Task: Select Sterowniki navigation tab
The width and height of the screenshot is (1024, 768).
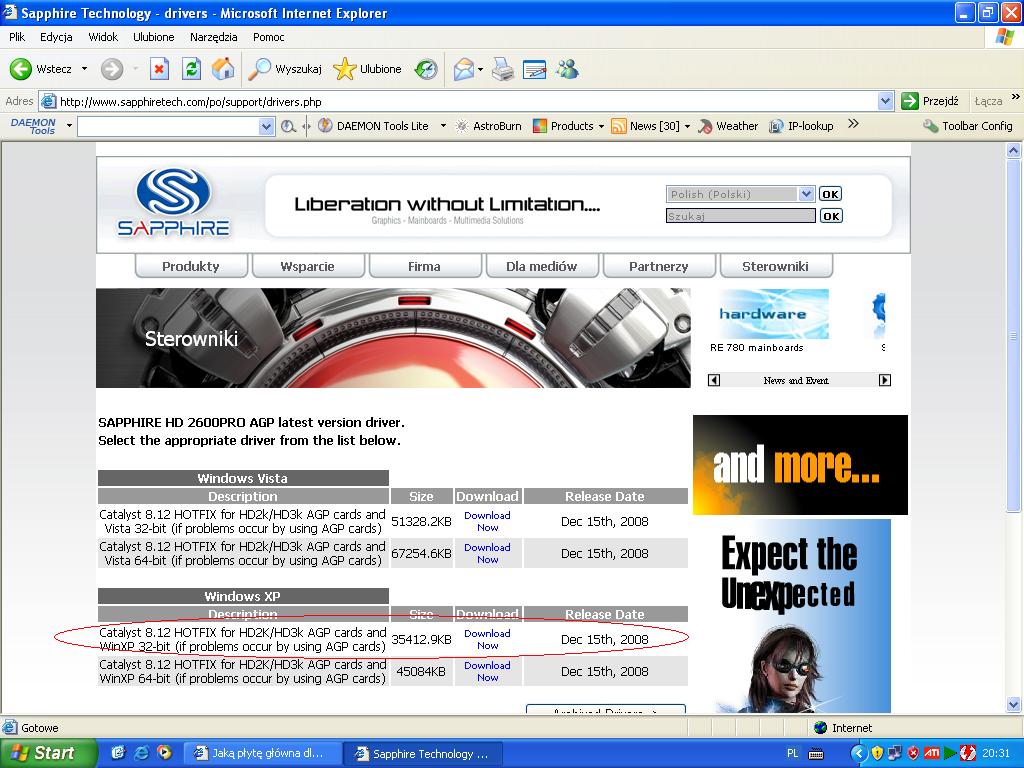Action: [775, 266]
